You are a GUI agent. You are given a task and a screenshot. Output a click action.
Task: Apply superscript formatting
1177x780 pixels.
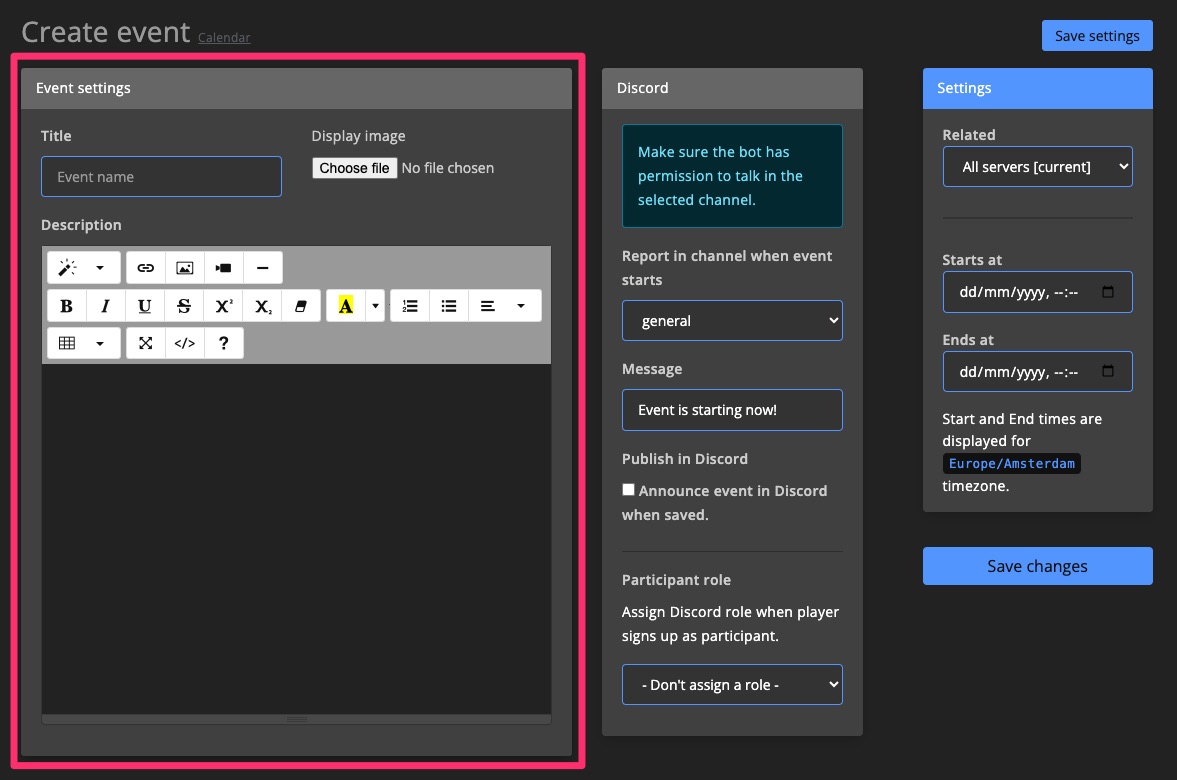click(x=222, y=305)
